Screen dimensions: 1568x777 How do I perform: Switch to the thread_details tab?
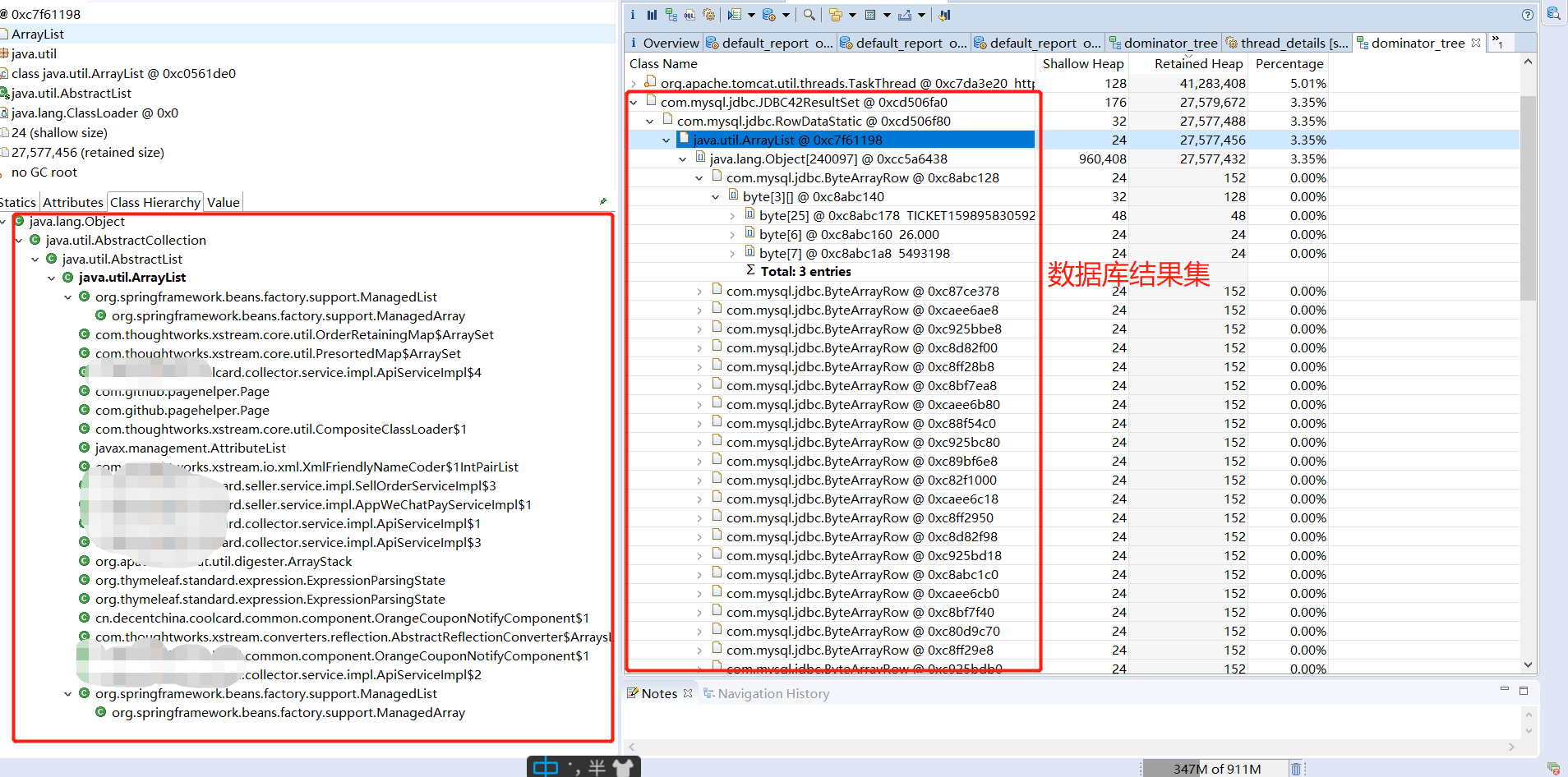1287,43
